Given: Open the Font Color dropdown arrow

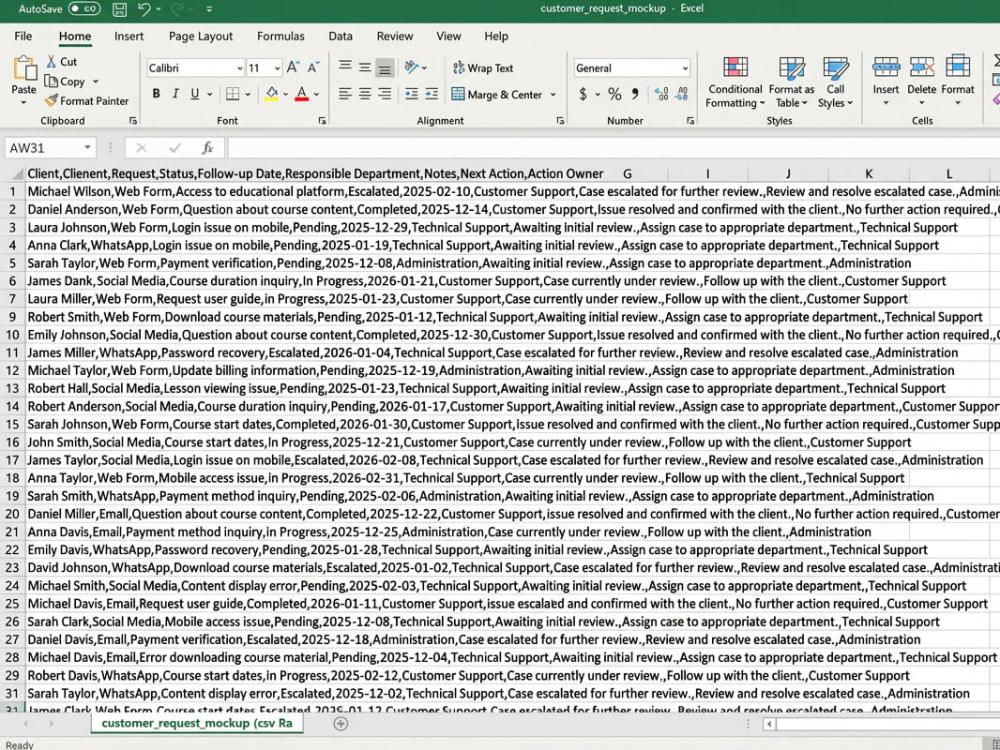Looking at the screenshot, I should [x=316, y=94].
